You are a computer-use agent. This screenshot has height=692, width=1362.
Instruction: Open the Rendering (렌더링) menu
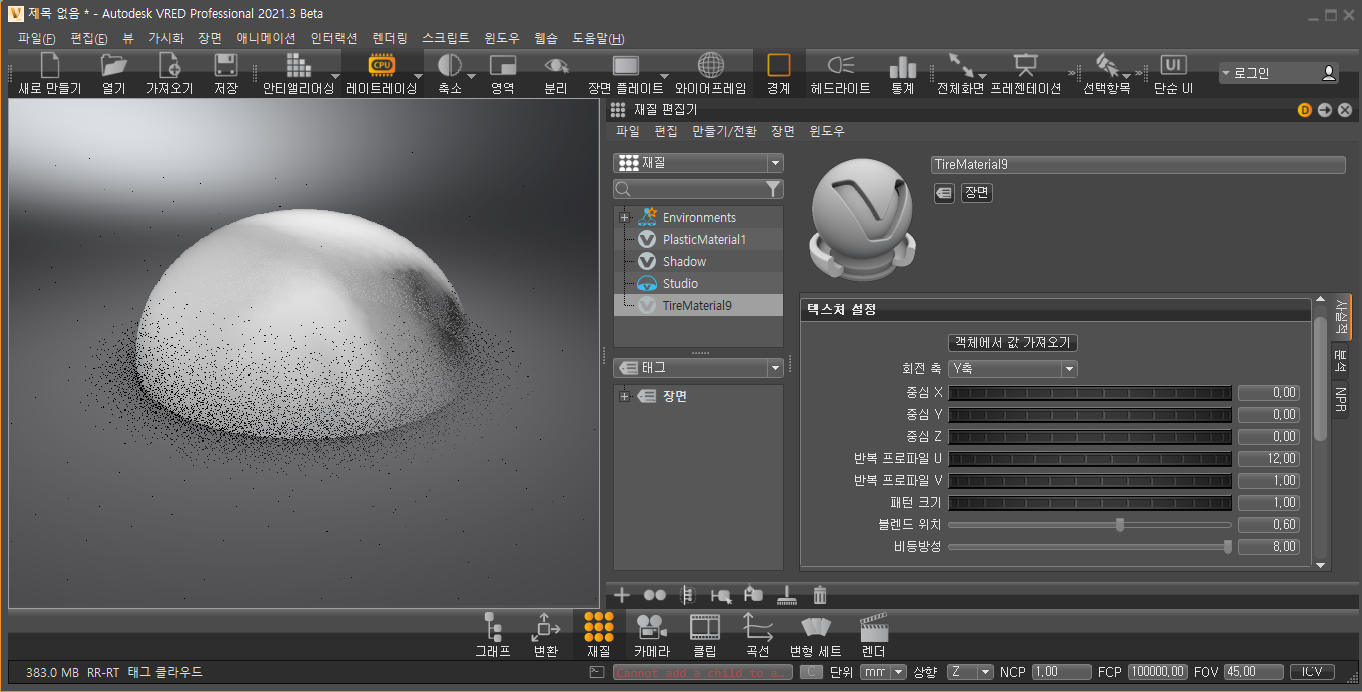tap(389, 38)
